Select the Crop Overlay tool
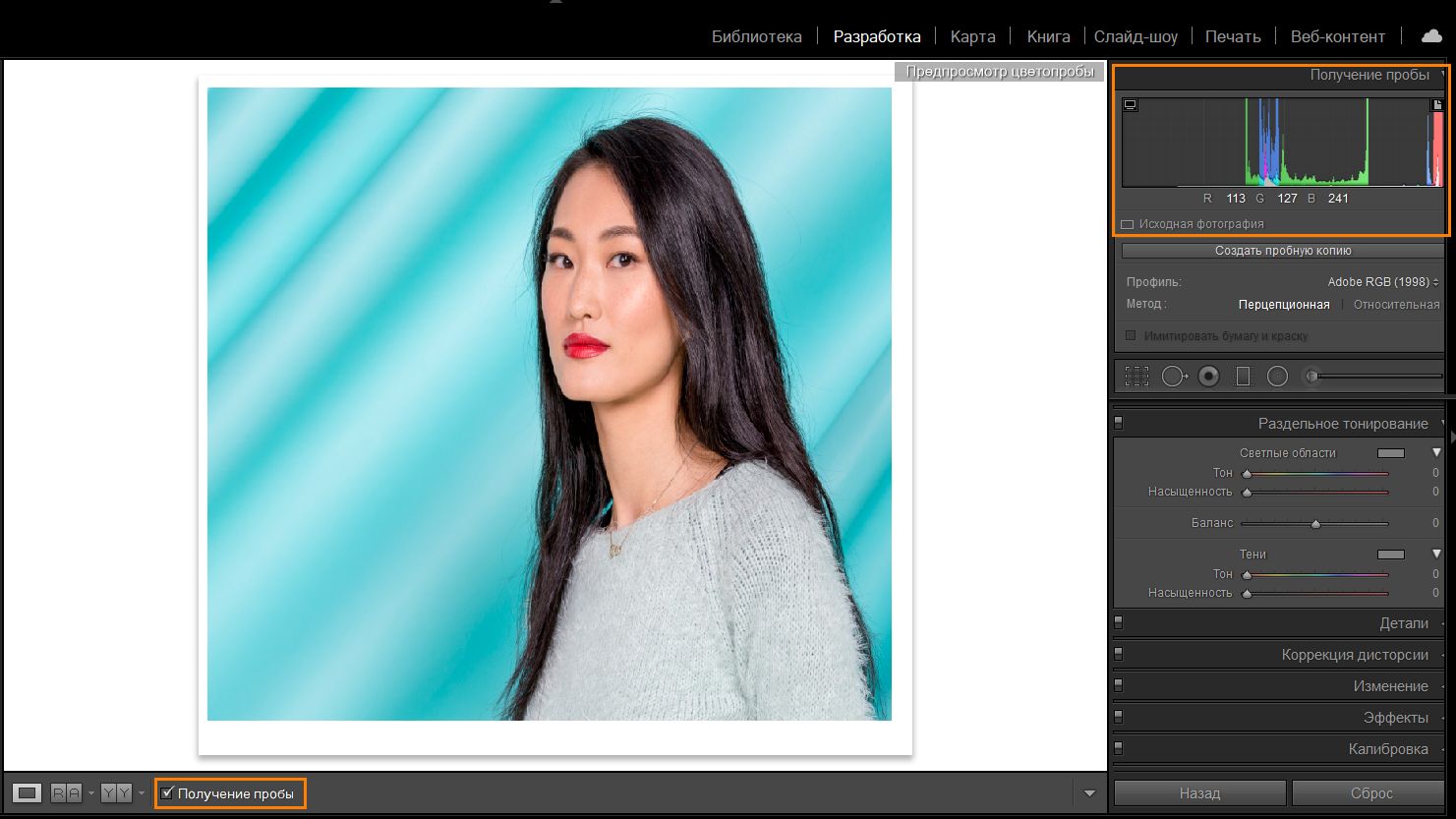The height and width of the screenshot is (819, 1456). click(x=1136, y=376)
